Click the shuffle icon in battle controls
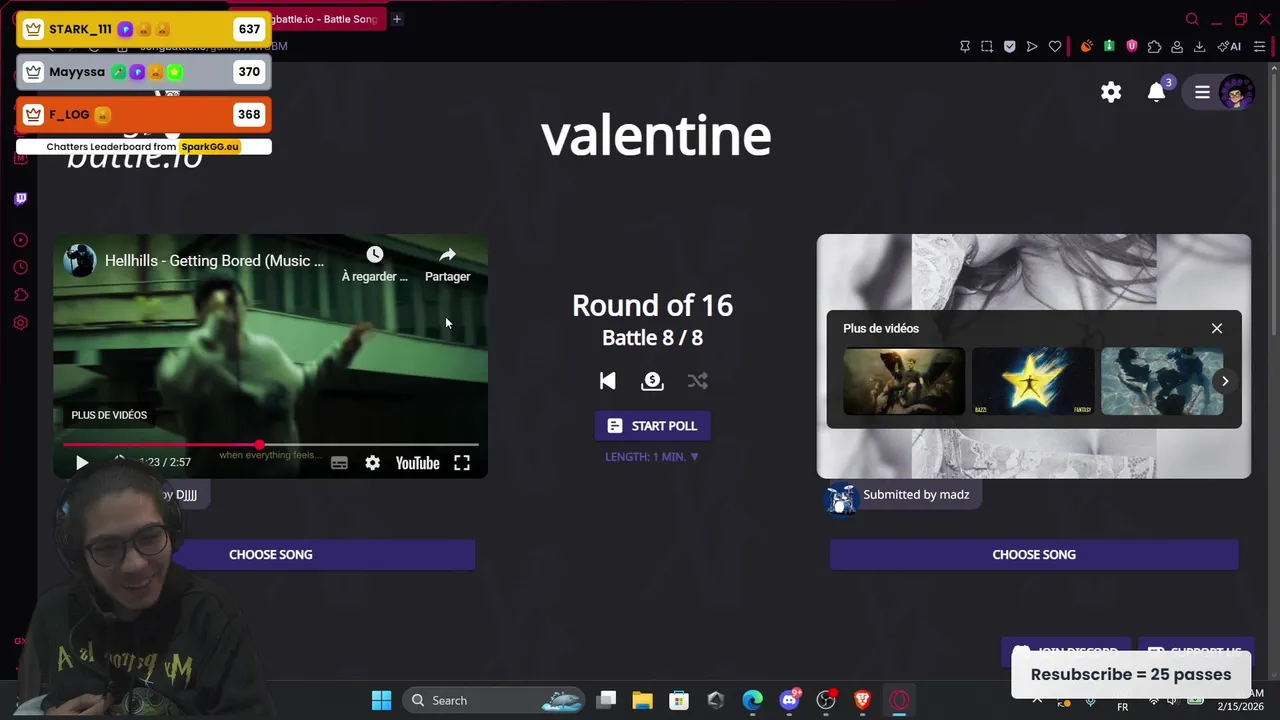 coord(698,381)
